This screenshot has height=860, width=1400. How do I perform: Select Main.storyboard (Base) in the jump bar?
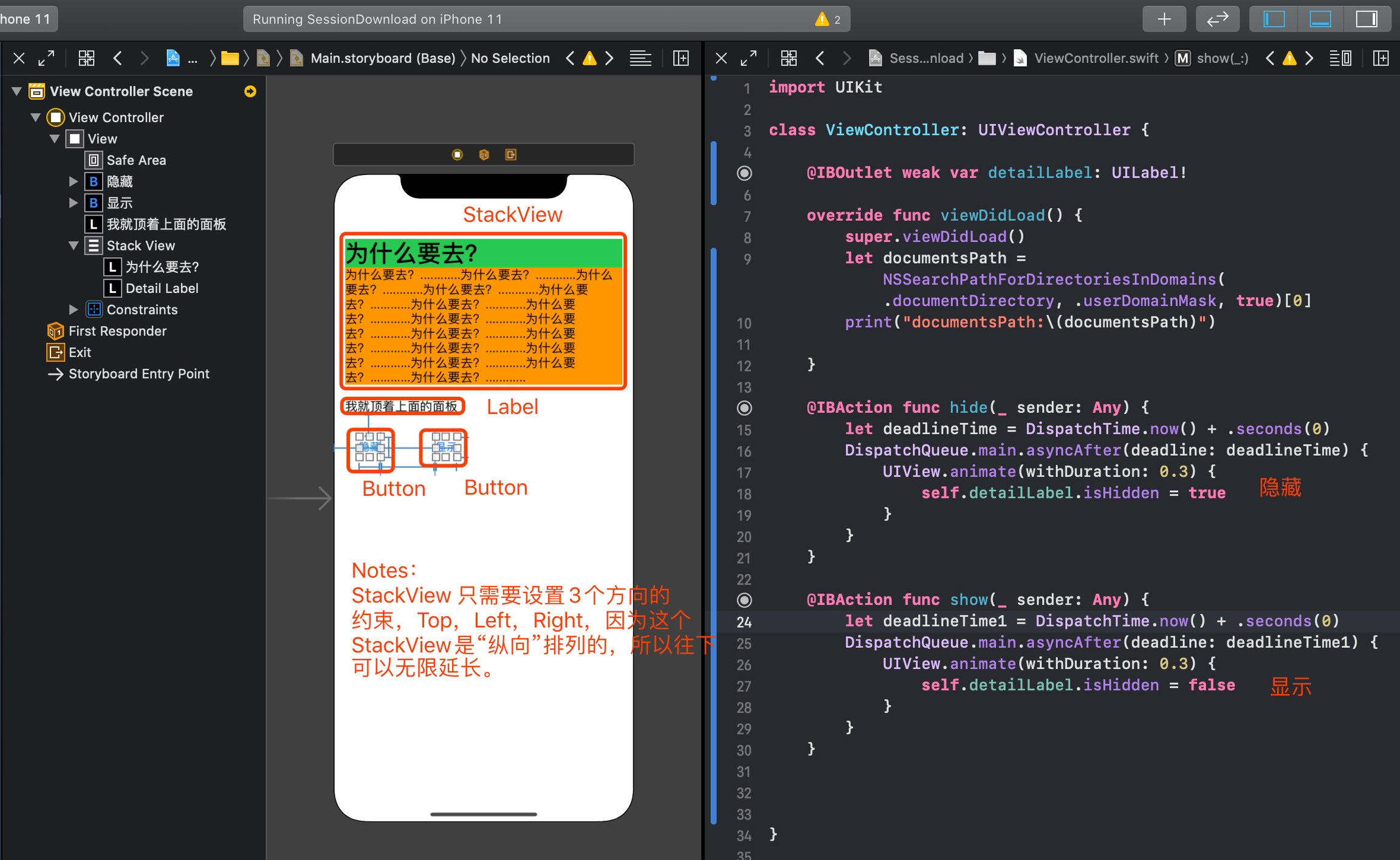pyautogui.click(x=382, y=58)
